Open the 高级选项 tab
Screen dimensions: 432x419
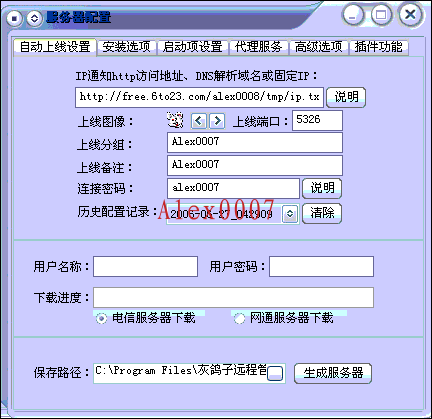click(318, 47)
